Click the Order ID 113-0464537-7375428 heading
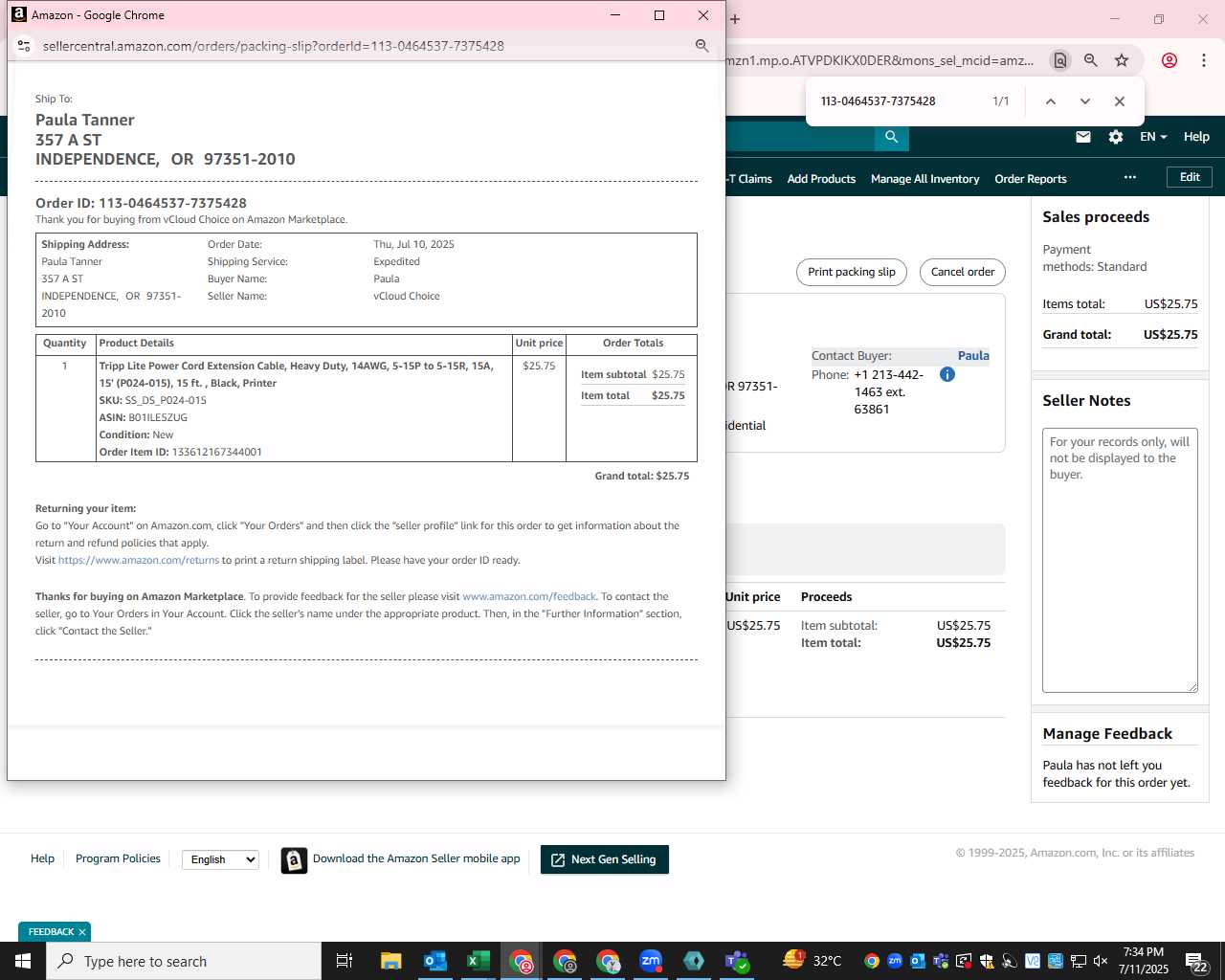 [x=141, y=203]
